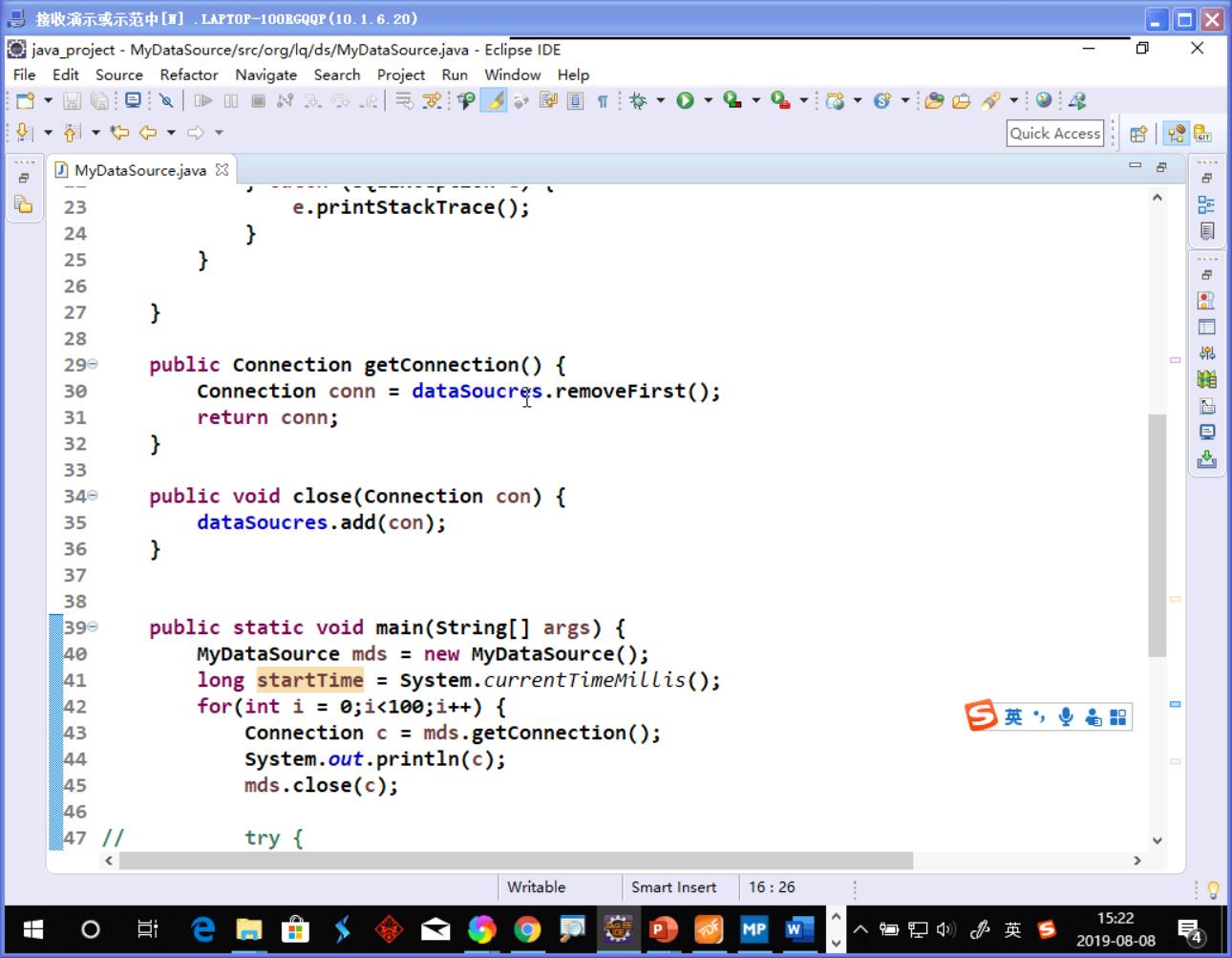This screenshot has width=1232, height=958.
Task: Maximize the editor area
Action: click(1161, 166)
